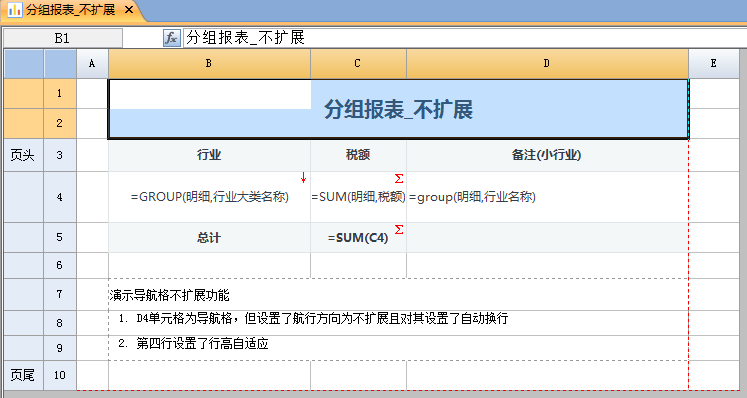Screen dimensions: 747x398
Task: Select the 备注(小行业) header cell
Action: click(x=547, y=155)
